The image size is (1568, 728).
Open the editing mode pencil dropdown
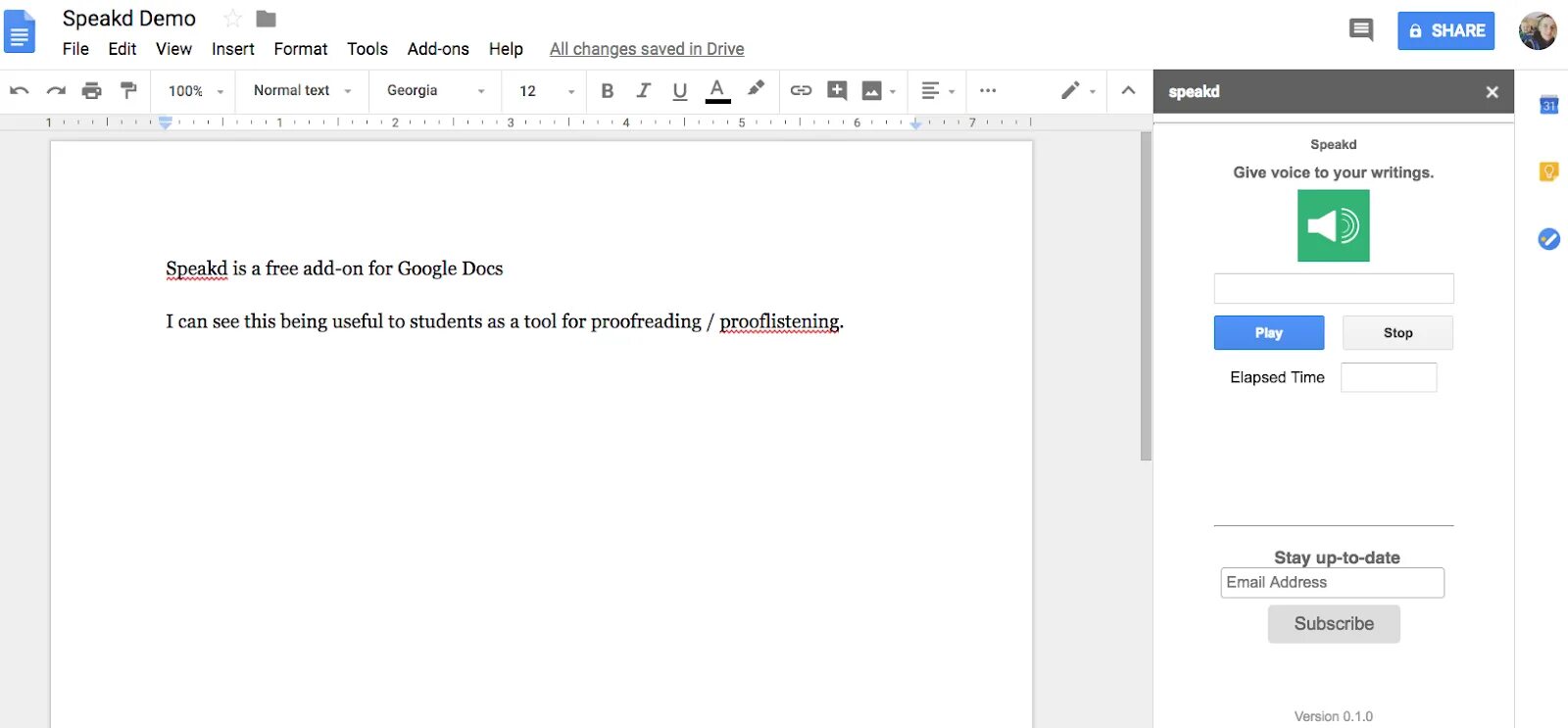coord(1078,91)
